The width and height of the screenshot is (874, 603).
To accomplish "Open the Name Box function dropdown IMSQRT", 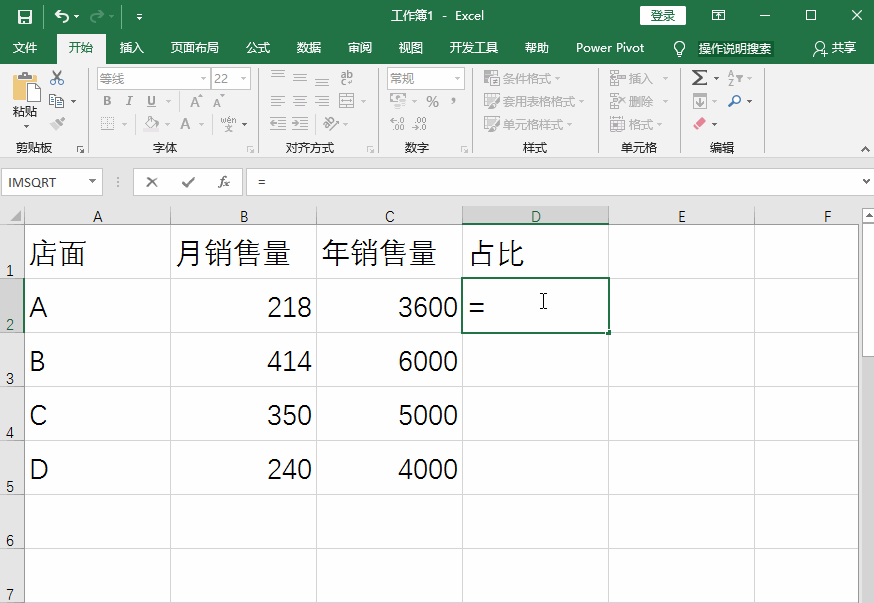I will pyautogui.click(x=93, y=182).
